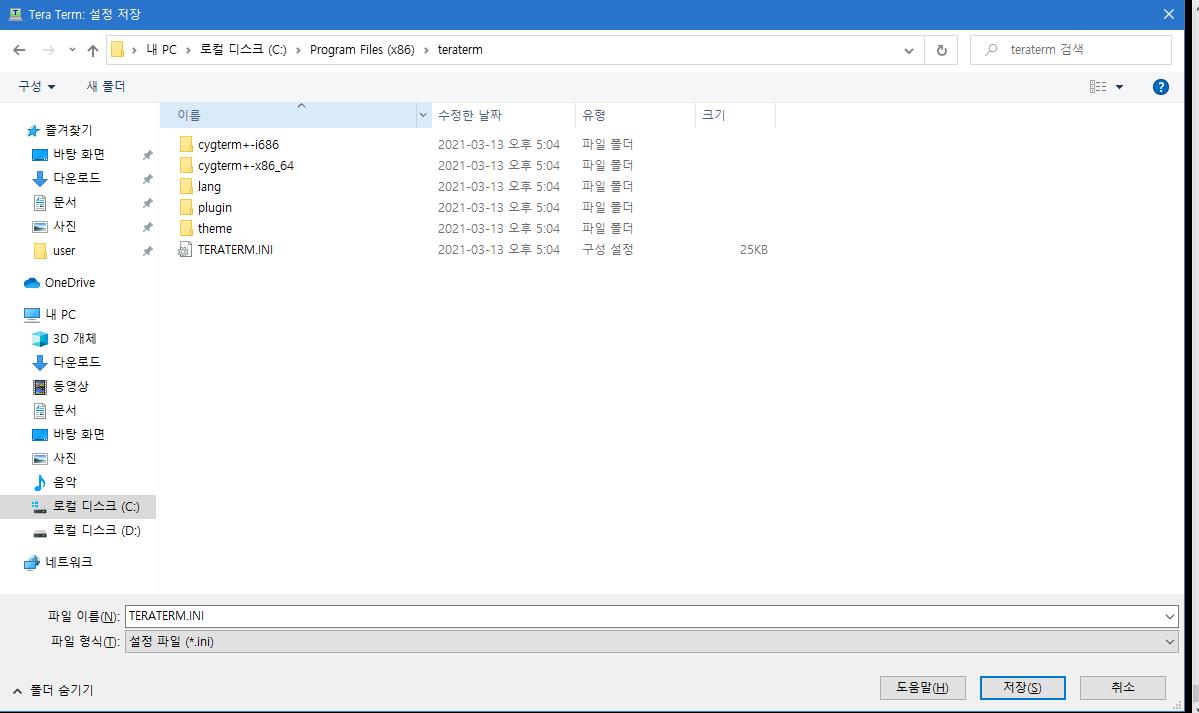Click the teraterm search box

[1071, 50]
